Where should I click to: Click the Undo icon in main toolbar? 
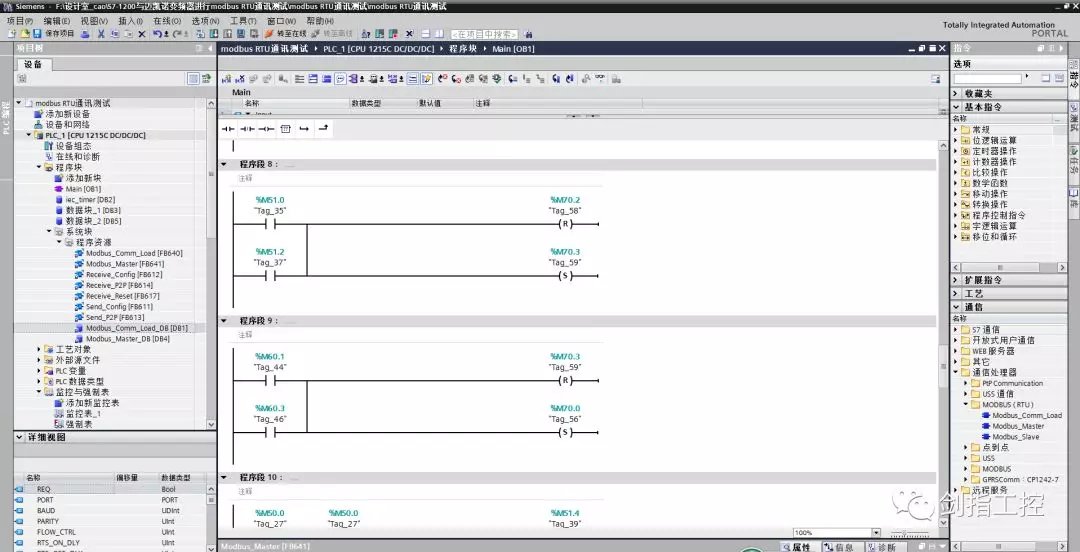157,33
